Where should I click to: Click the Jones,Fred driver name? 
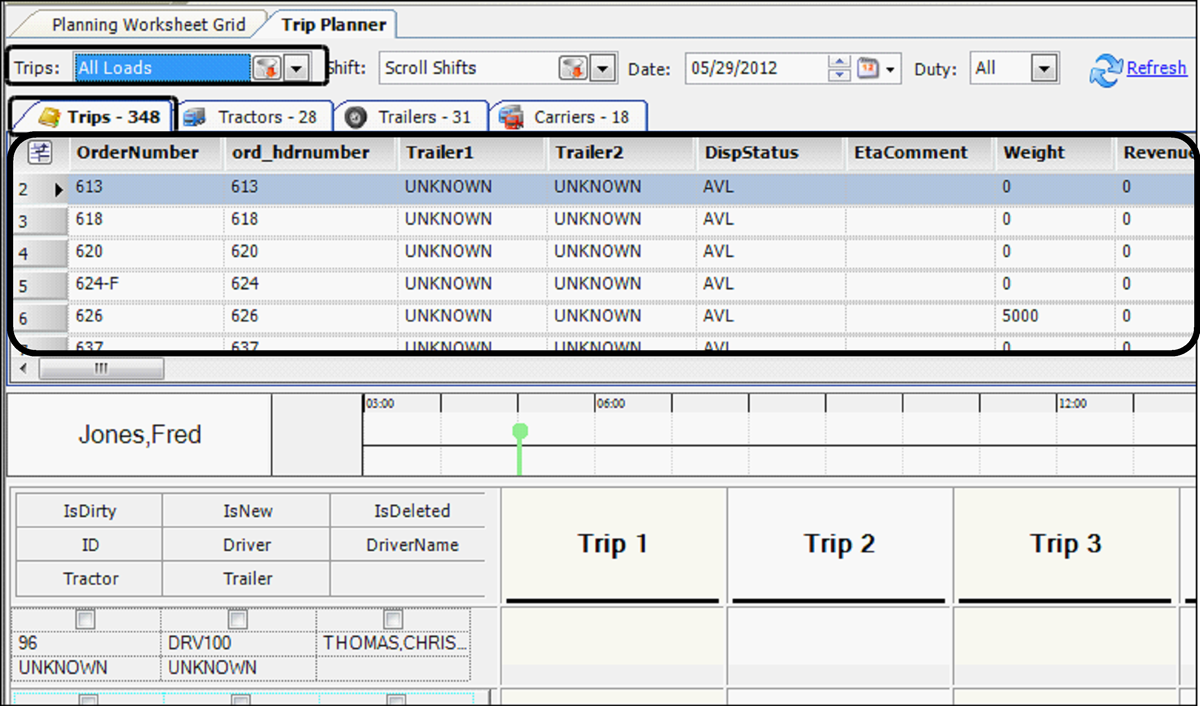click(x=140, y=435)
